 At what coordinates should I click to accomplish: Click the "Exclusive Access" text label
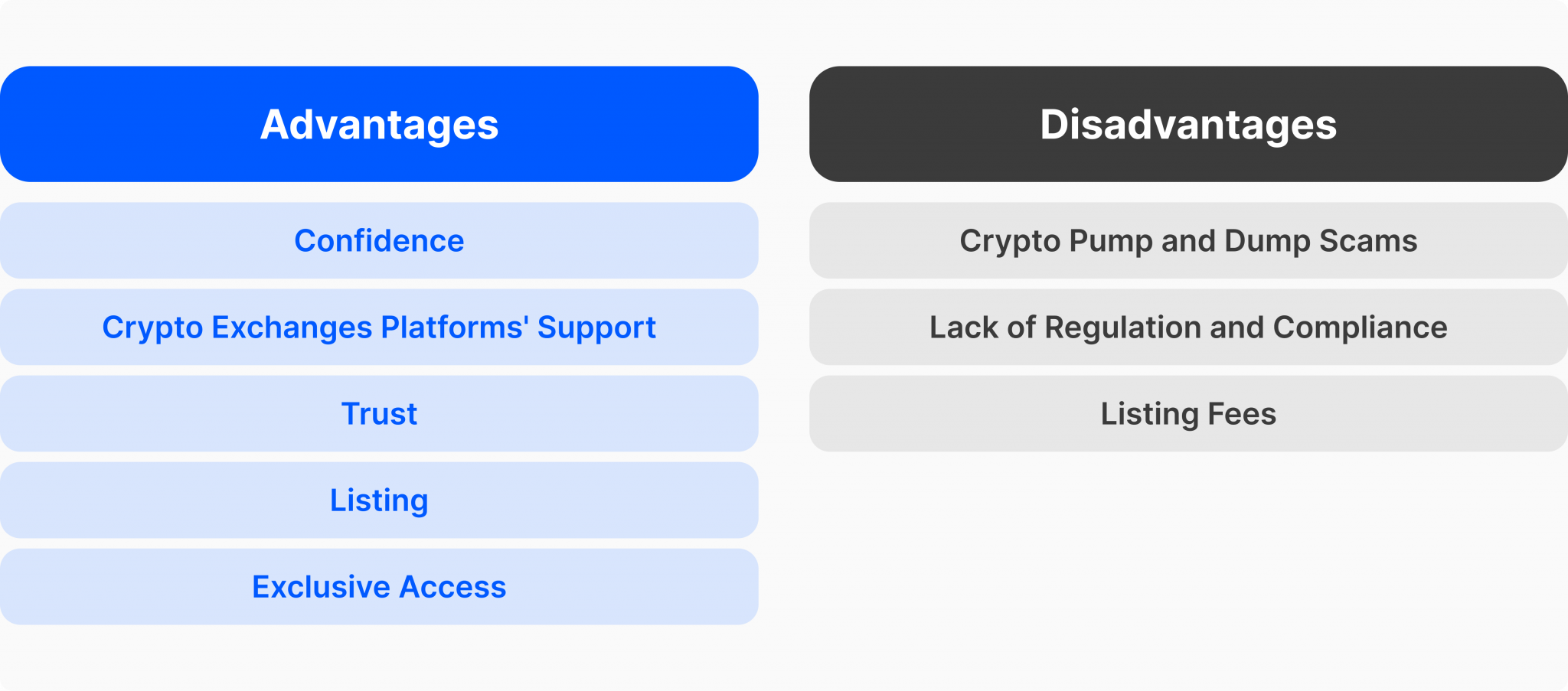click(x=379, y=587)
